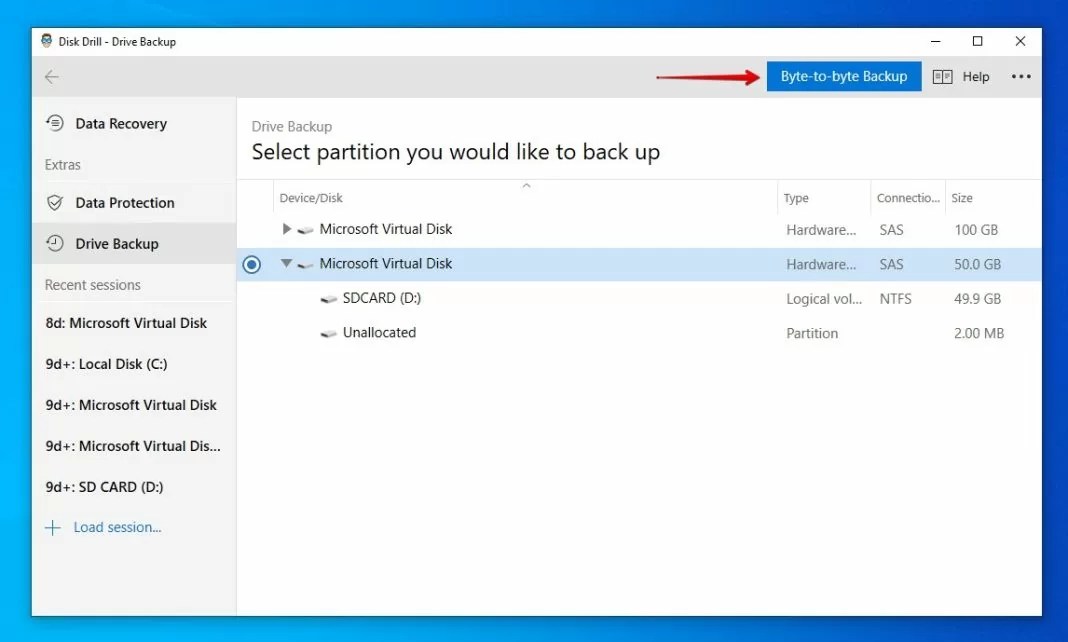Go back with the left arrow
This screenshot has width=1068, height=642.
(52, 77)
